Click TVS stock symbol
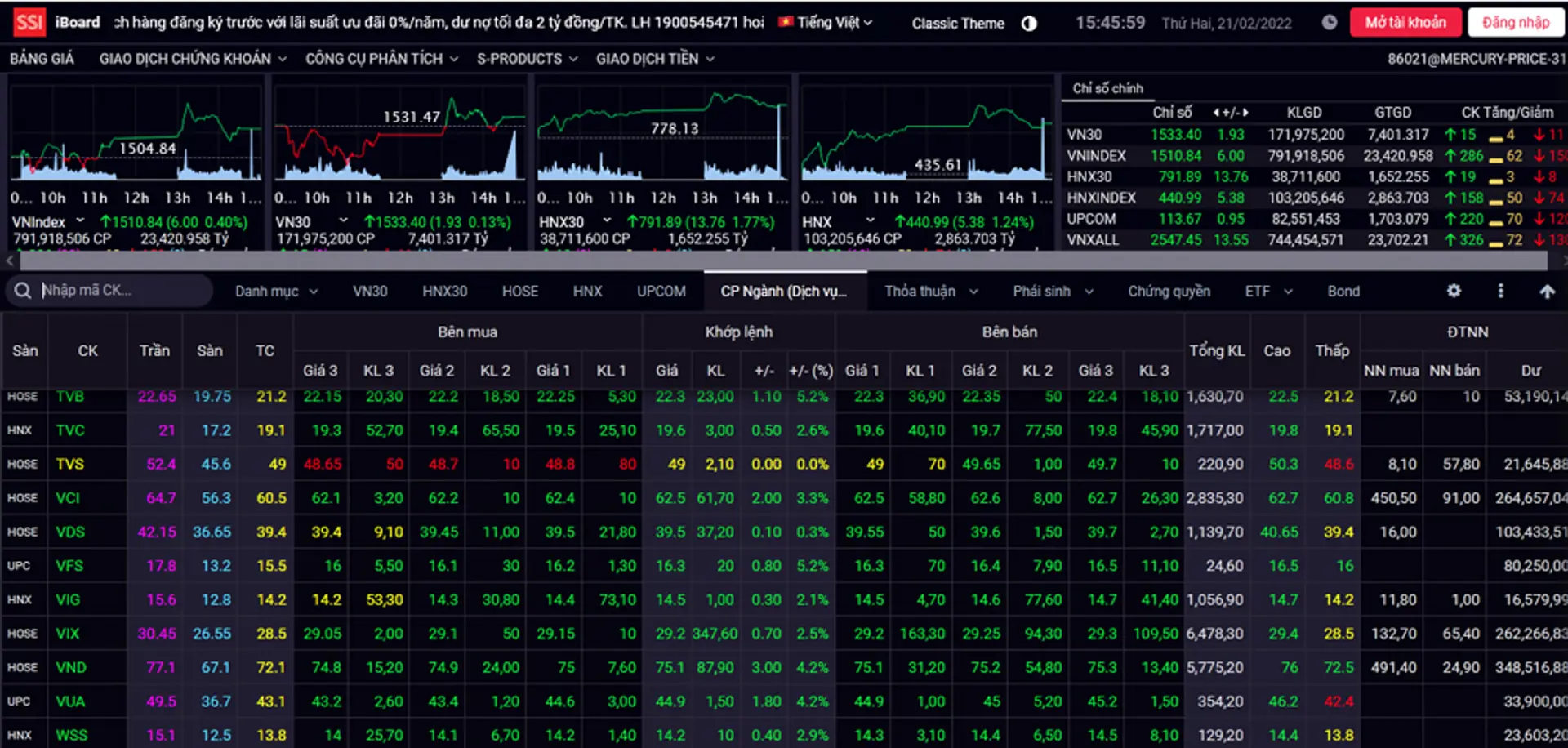Viewport: 1568px width, 748px height. coord(70,464)
